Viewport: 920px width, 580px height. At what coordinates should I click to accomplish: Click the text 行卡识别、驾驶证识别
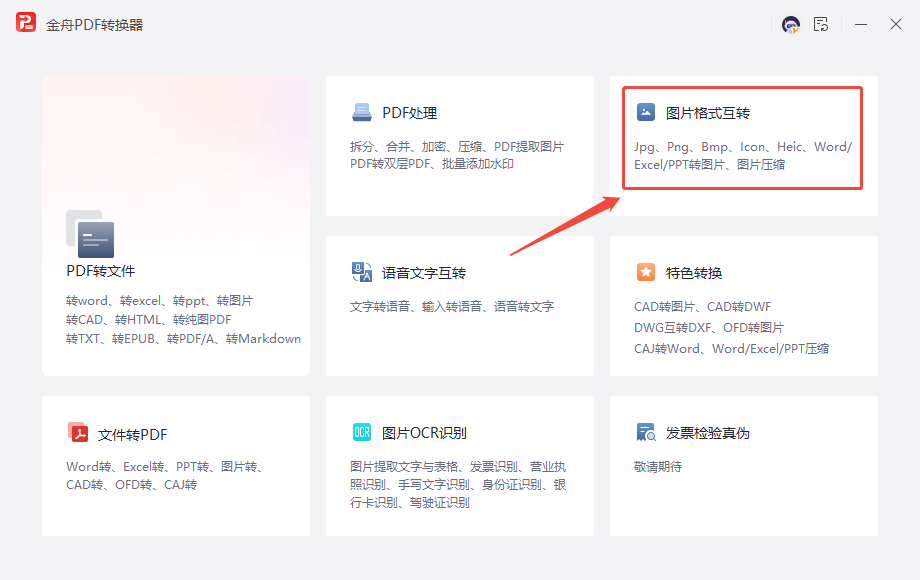click(x=410, y=503)
